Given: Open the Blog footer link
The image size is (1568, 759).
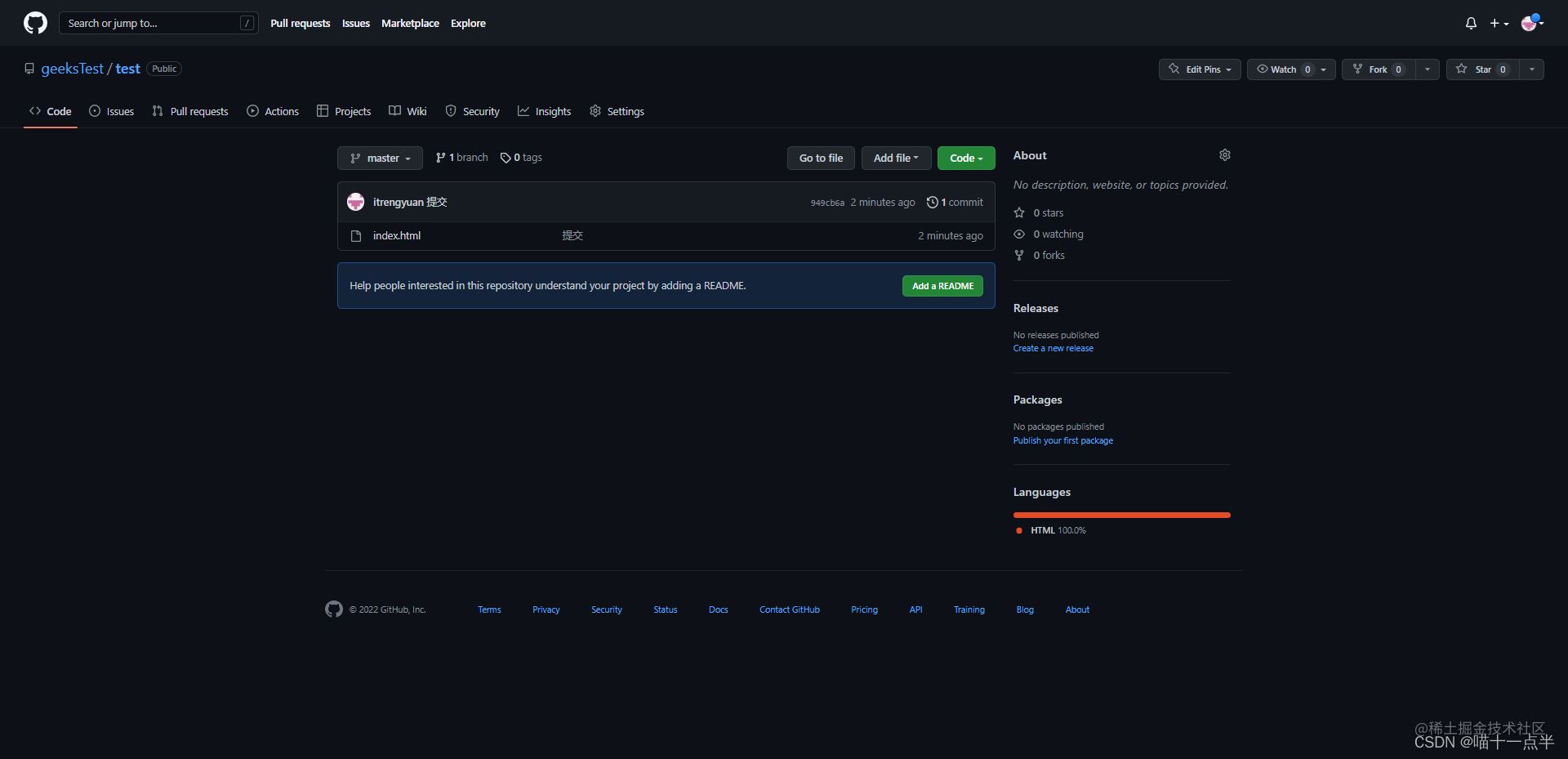Looking at the screenshot, I should pyautogui.click(x=1025, y=609).
